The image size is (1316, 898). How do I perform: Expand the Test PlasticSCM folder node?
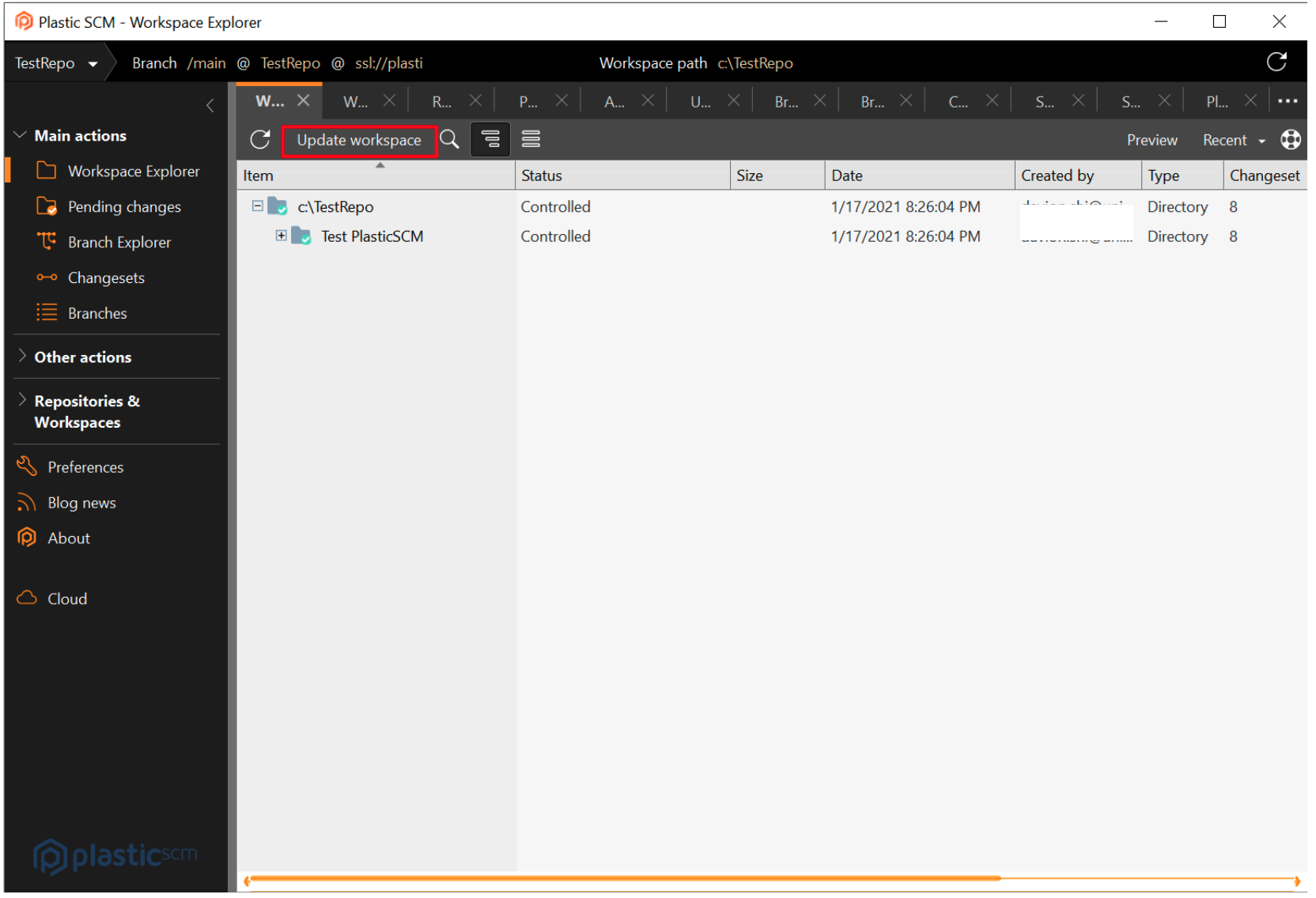(x=282, y=236)
